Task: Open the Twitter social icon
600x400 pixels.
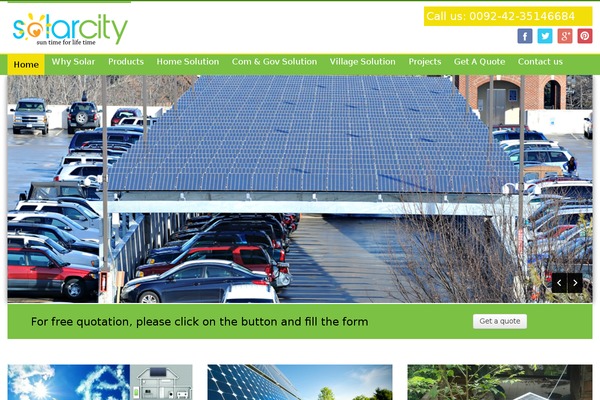Action: click(545, 36)
